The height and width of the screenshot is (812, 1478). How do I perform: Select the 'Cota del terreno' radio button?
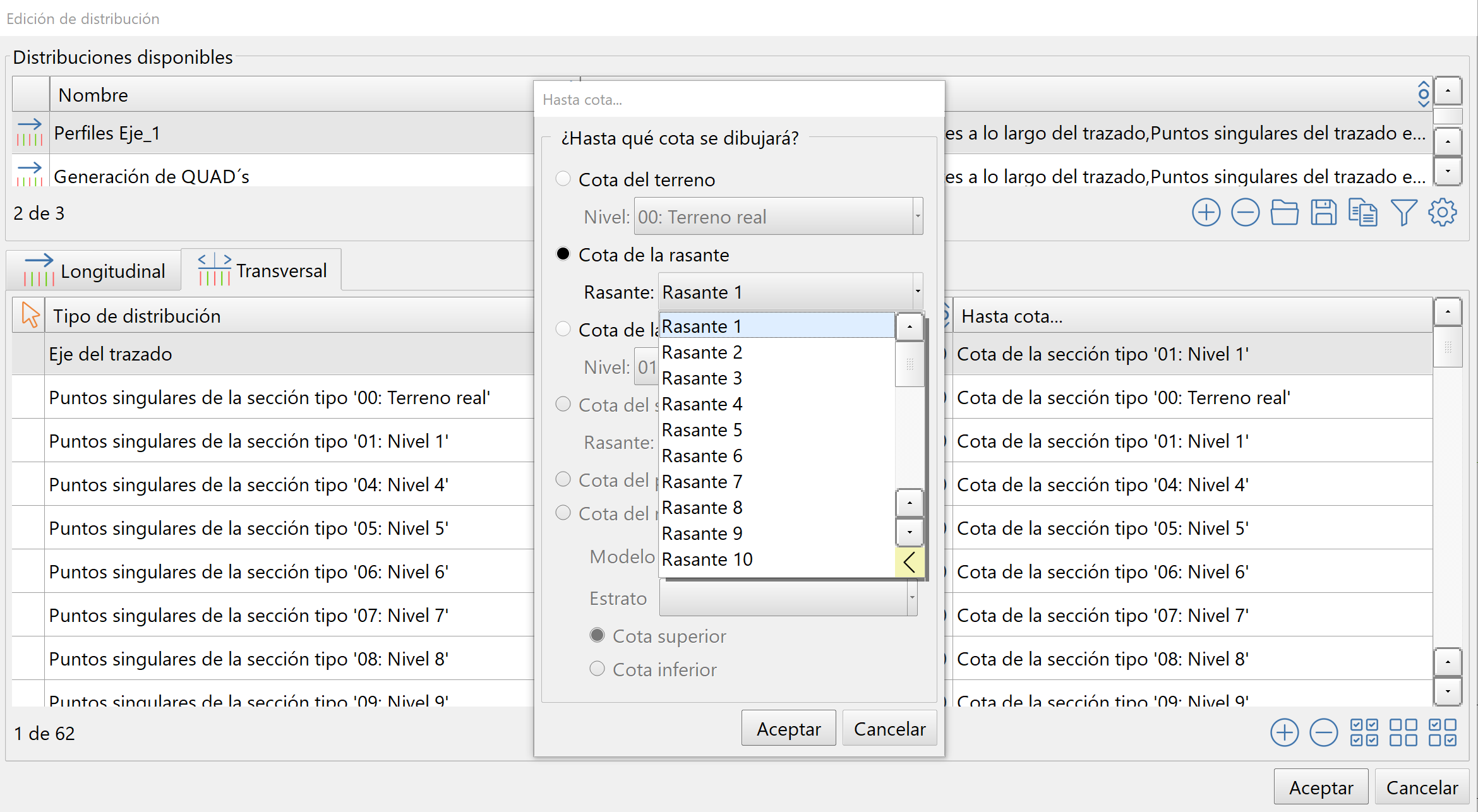tap(563, 179)
